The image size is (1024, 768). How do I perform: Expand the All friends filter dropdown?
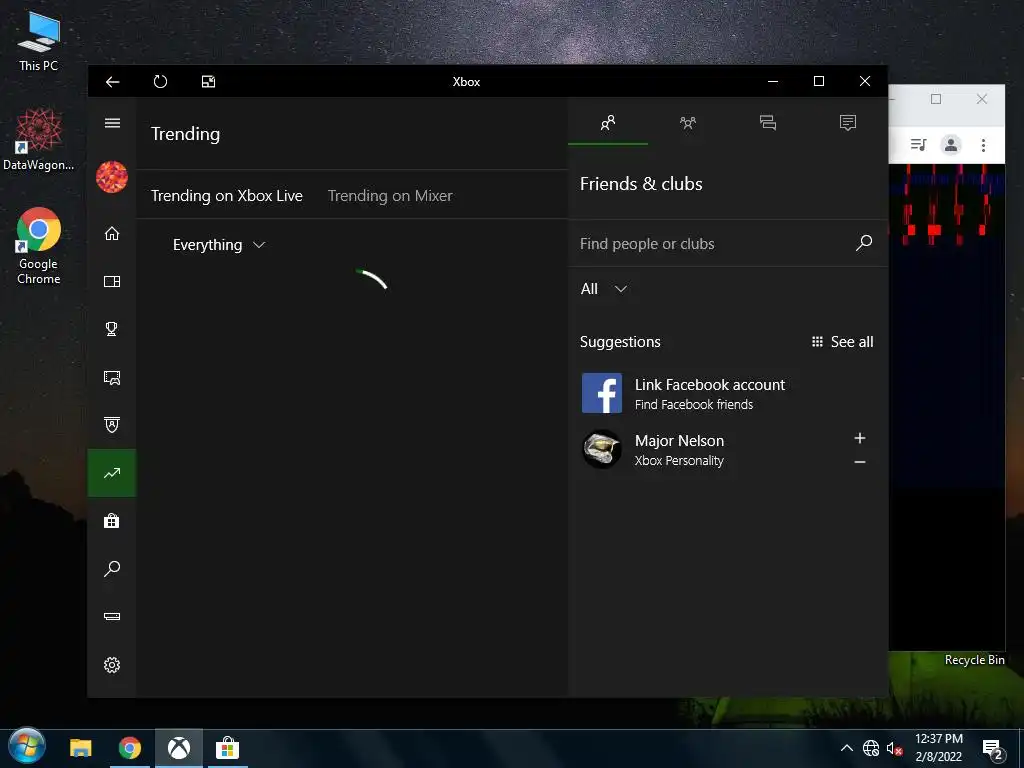pos(604,289)
